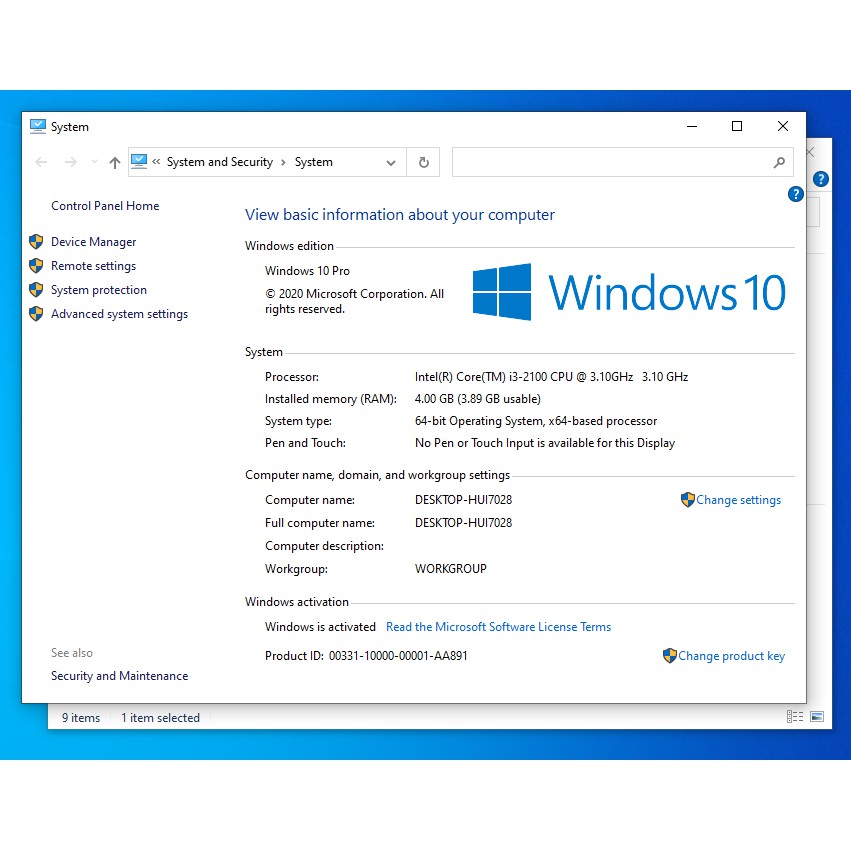The height and width of the screenshot is (851, 851).
Task: Click the computer icon in the address bar
Action: pos(139,162)
